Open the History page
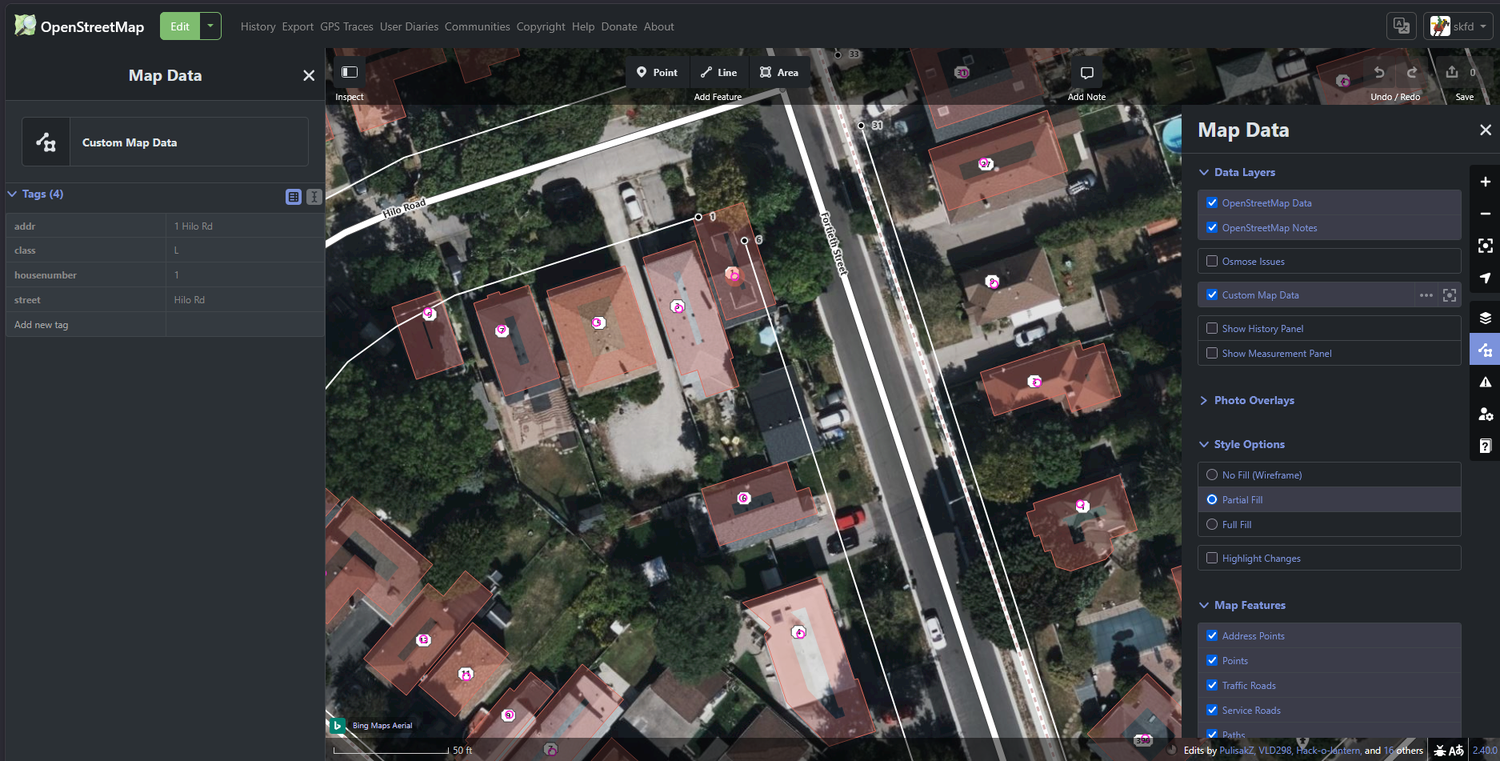 pyautogui.click(x=258, y=27)
